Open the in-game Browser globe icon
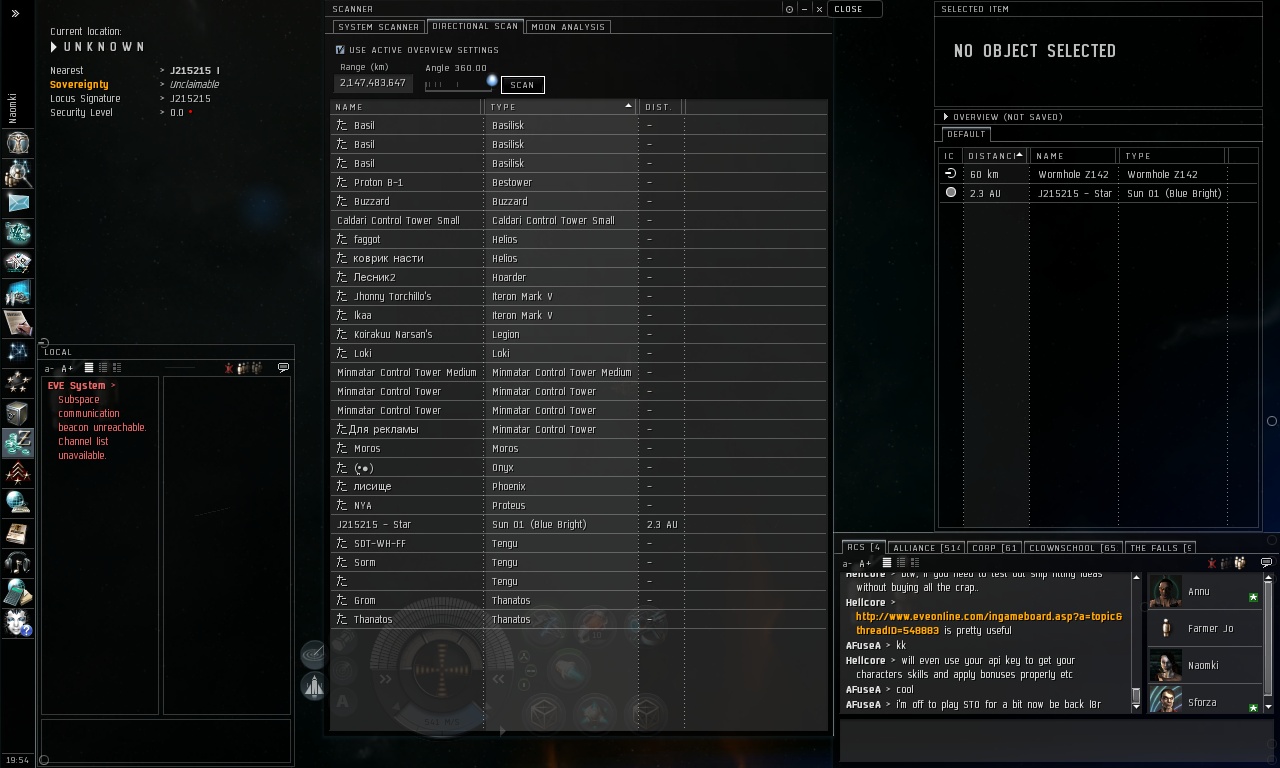This screenshot has height=768, width=1280. click(18, 502)
